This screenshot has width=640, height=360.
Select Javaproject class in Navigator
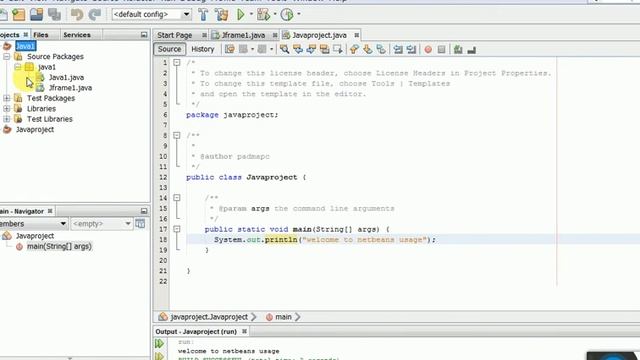tap(35, 236)
